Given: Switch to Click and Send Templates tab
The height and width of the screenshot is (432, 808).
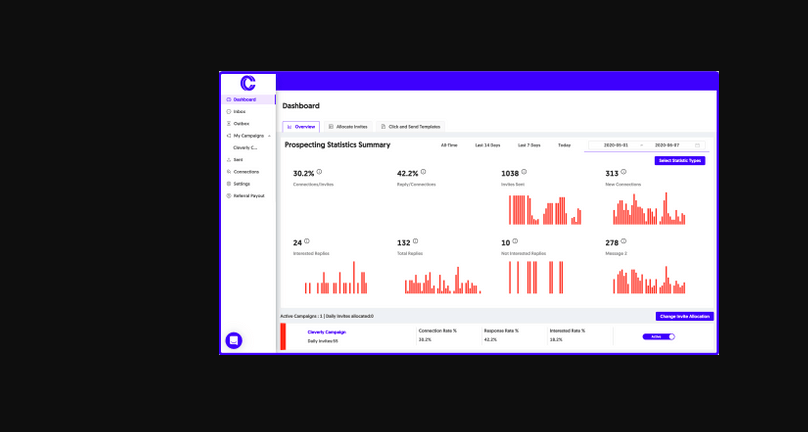Looking at the screenshot, I should (410, 127).
